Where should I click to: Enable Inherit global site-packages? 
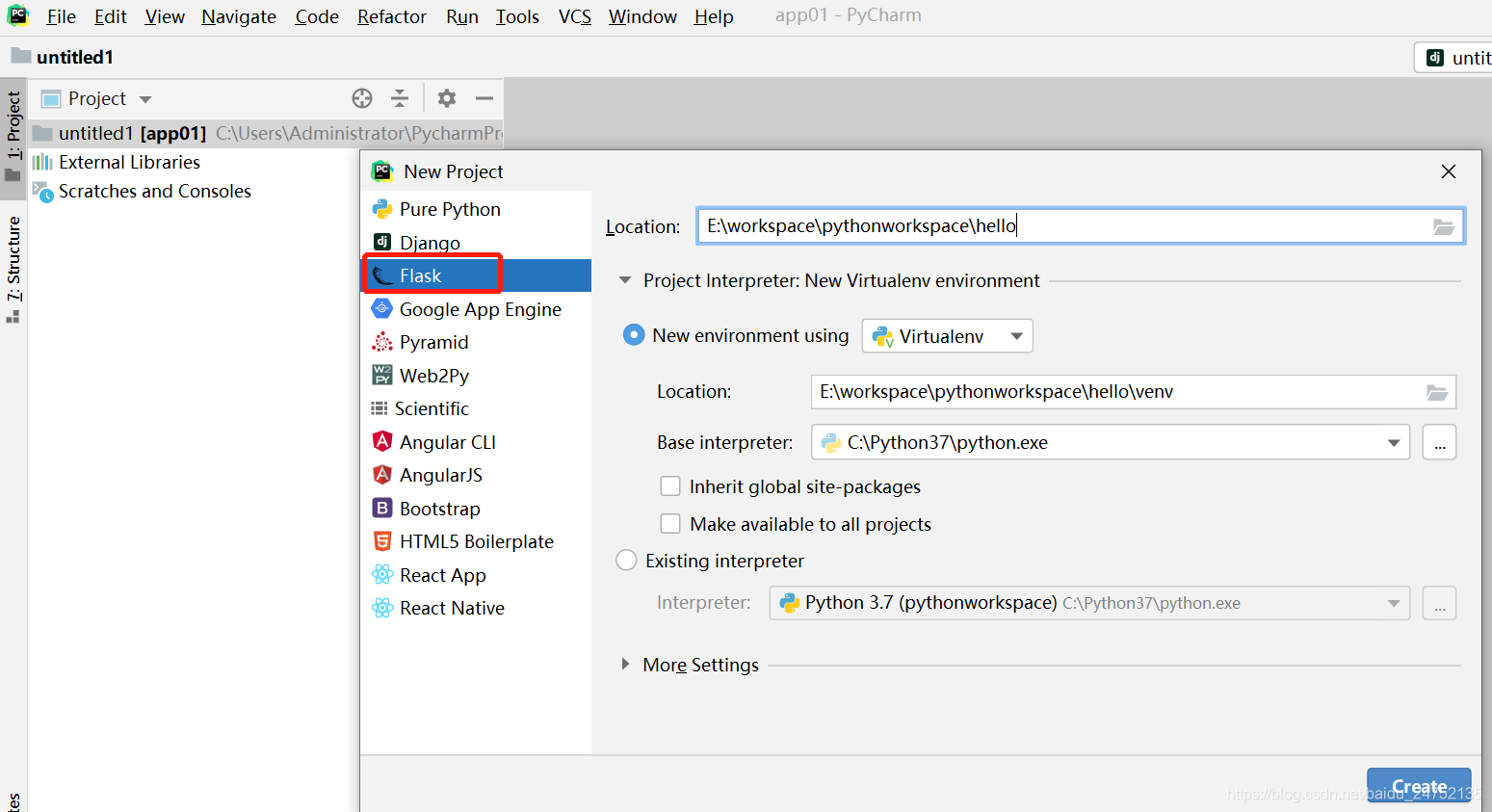click(x=670, y=486)
